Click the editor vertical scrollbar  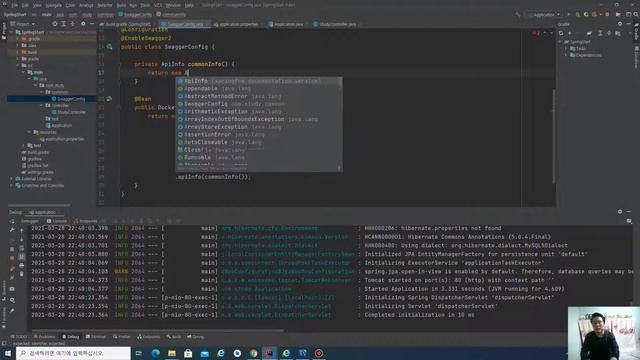point(553,137)
